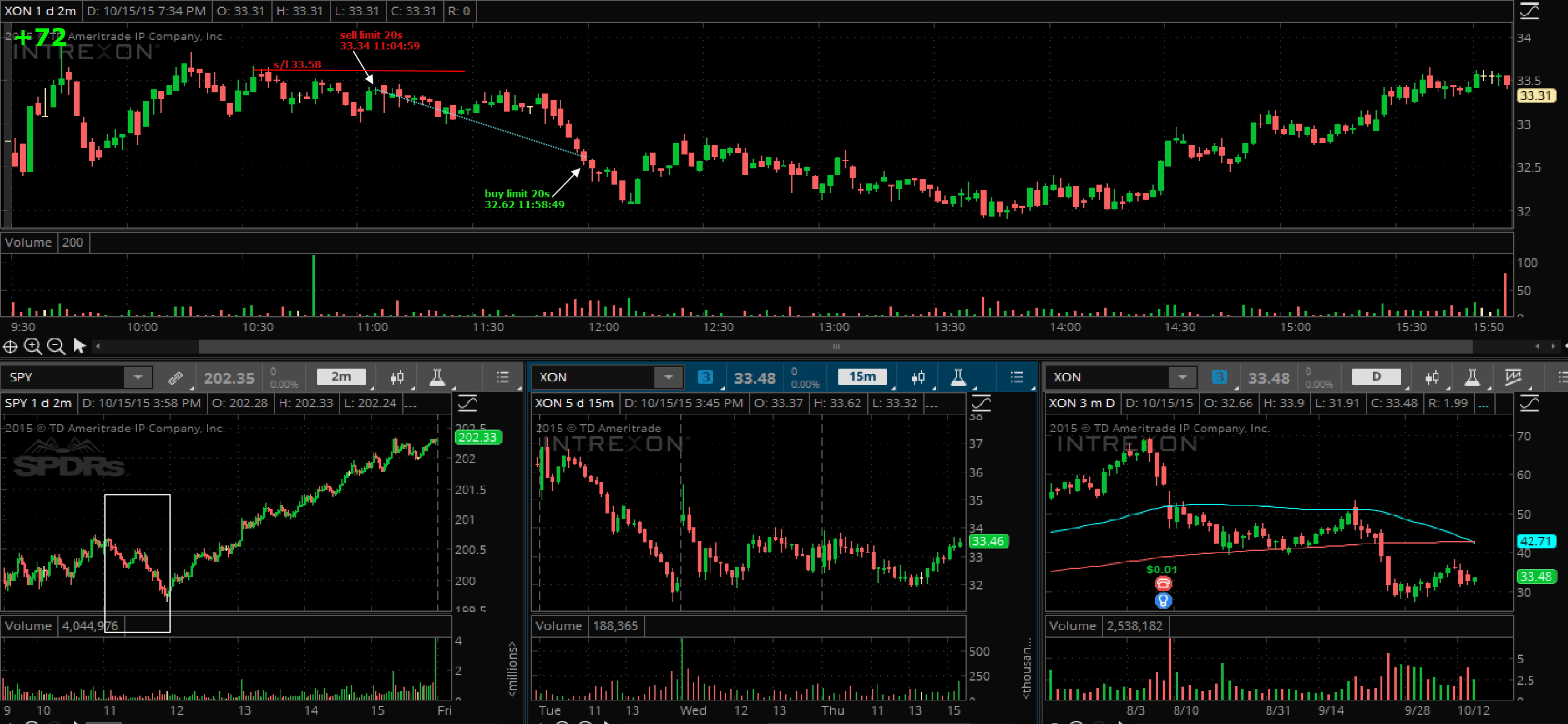
Task: Click the blue link number 3 on XON daily chart
Action: coord(1219,377)
